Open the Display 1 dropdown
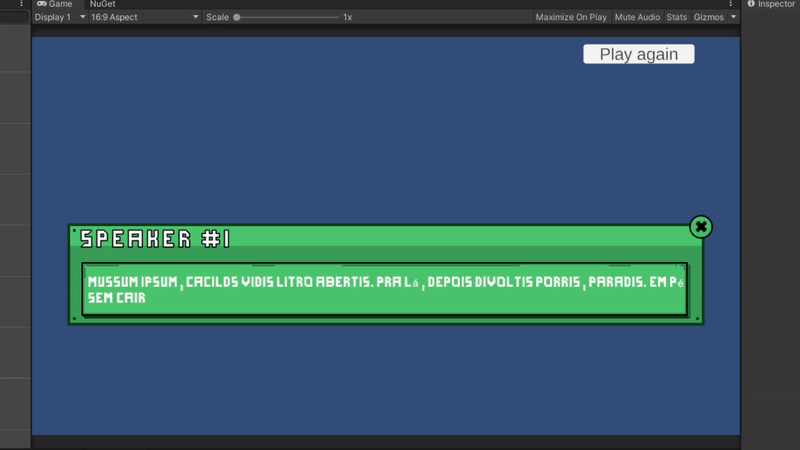Viewport: 800px width, 450px height. [60, 17]
